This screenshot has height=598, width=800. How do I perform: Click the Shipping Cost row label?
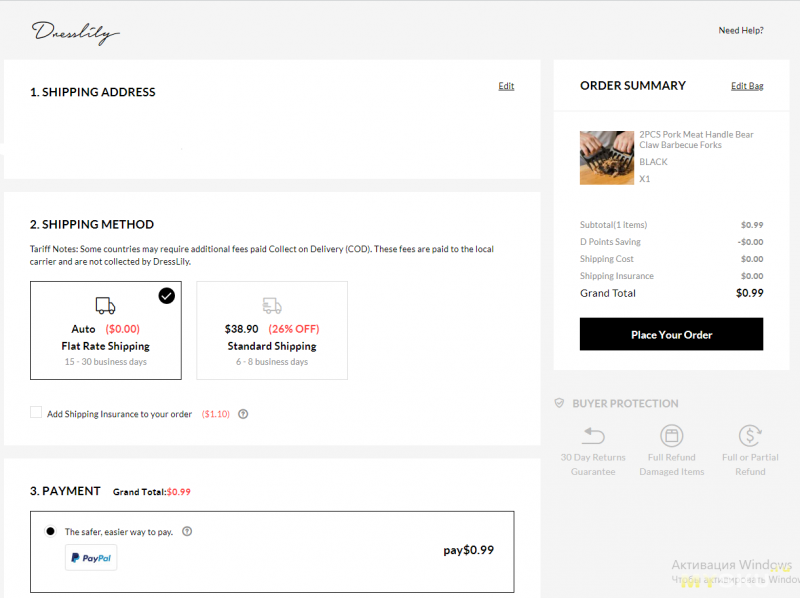coord(607,259)
